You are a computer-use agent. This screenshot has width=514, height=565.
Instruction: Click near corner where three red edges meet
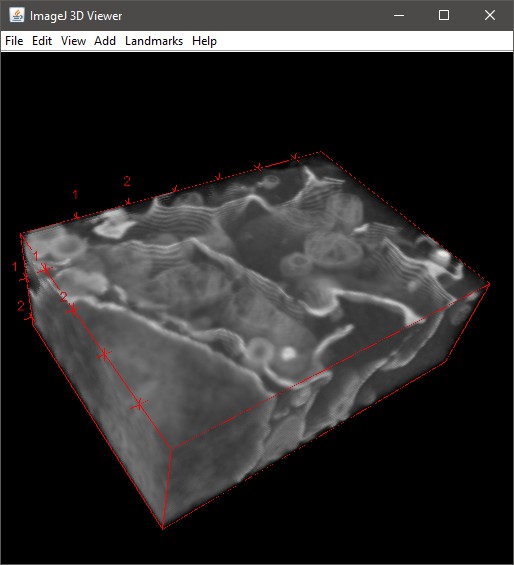(x=171, y=448)
